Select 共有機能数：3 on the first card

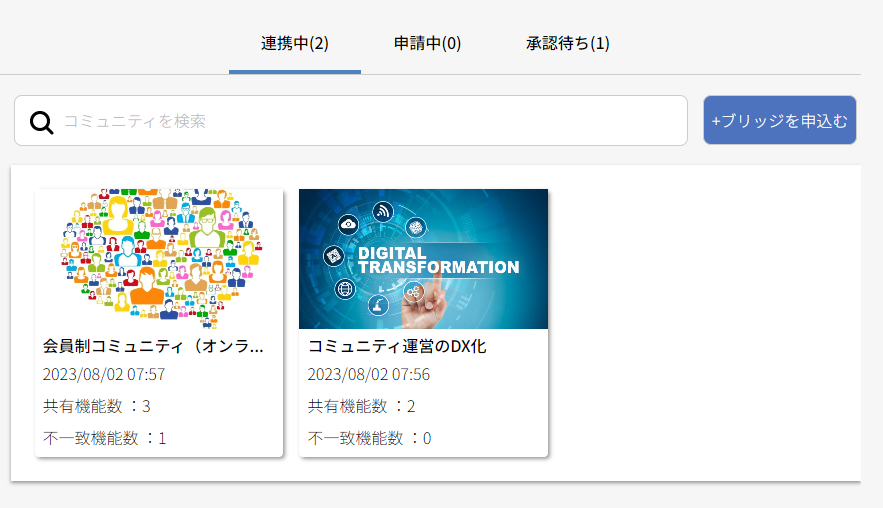pyautogui.click(x=97, y=406)
